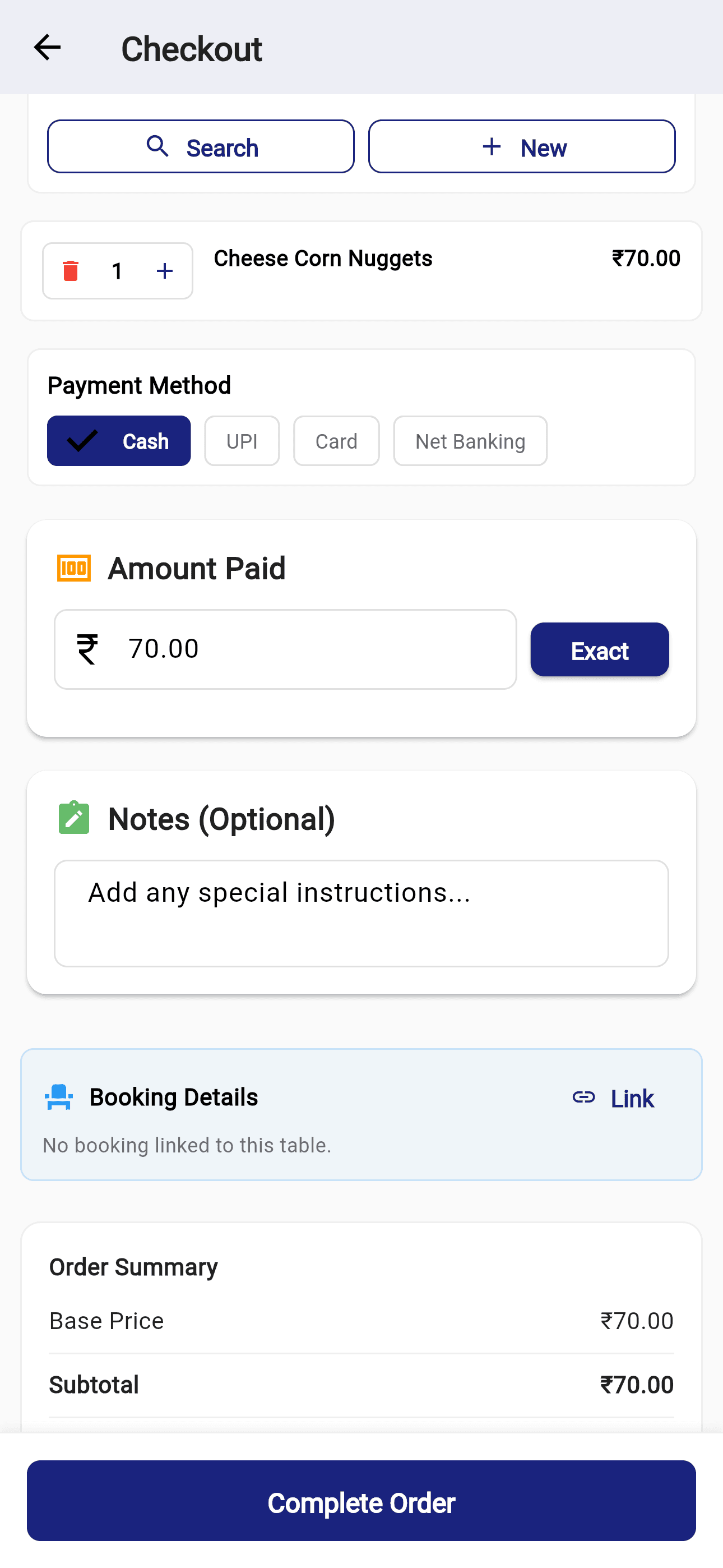Select Card payment option
Image resolution: width=723 pixels, height=1568 pixels.
coord(336,441)
